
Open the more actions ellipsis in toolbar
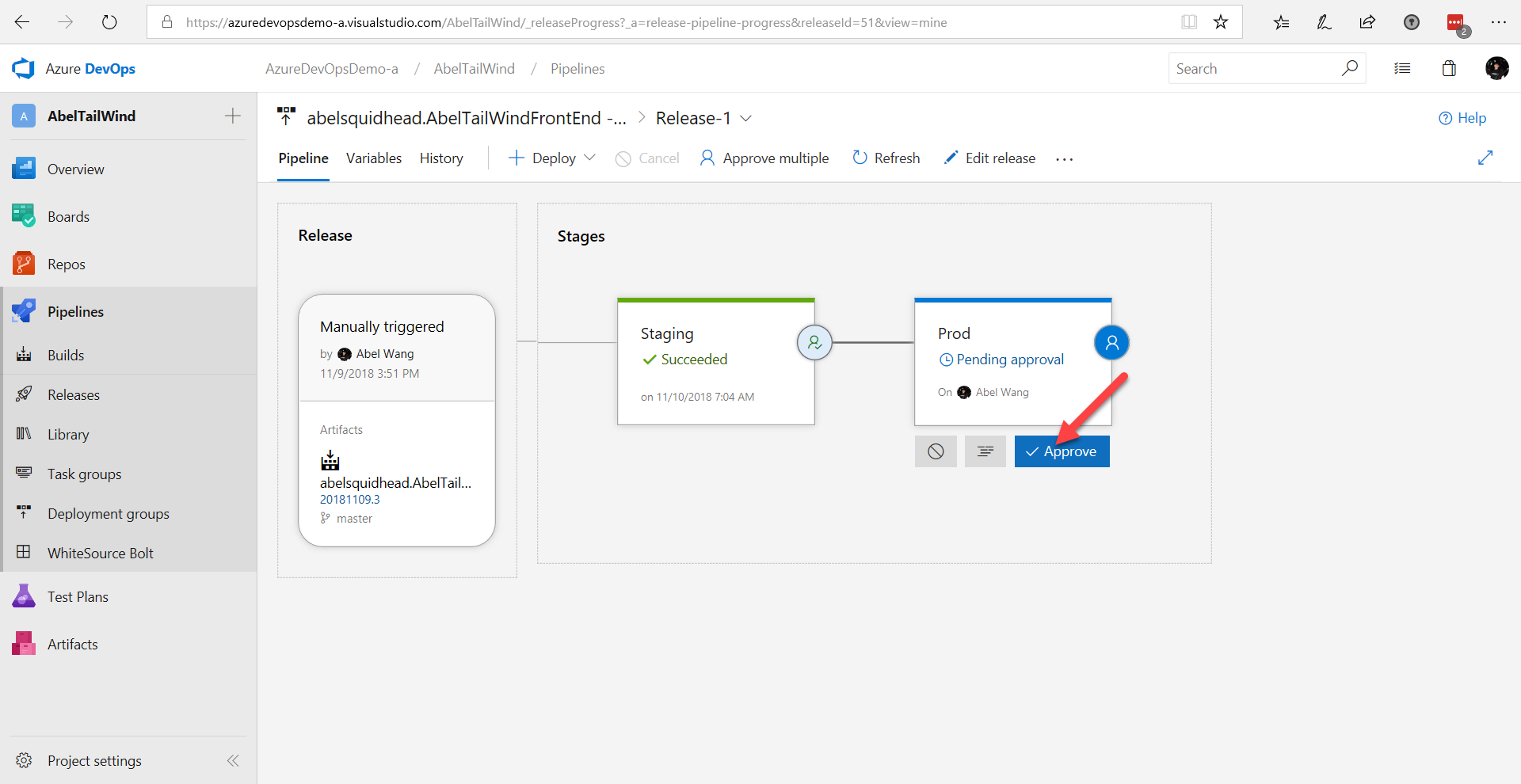coord(1064,158)
